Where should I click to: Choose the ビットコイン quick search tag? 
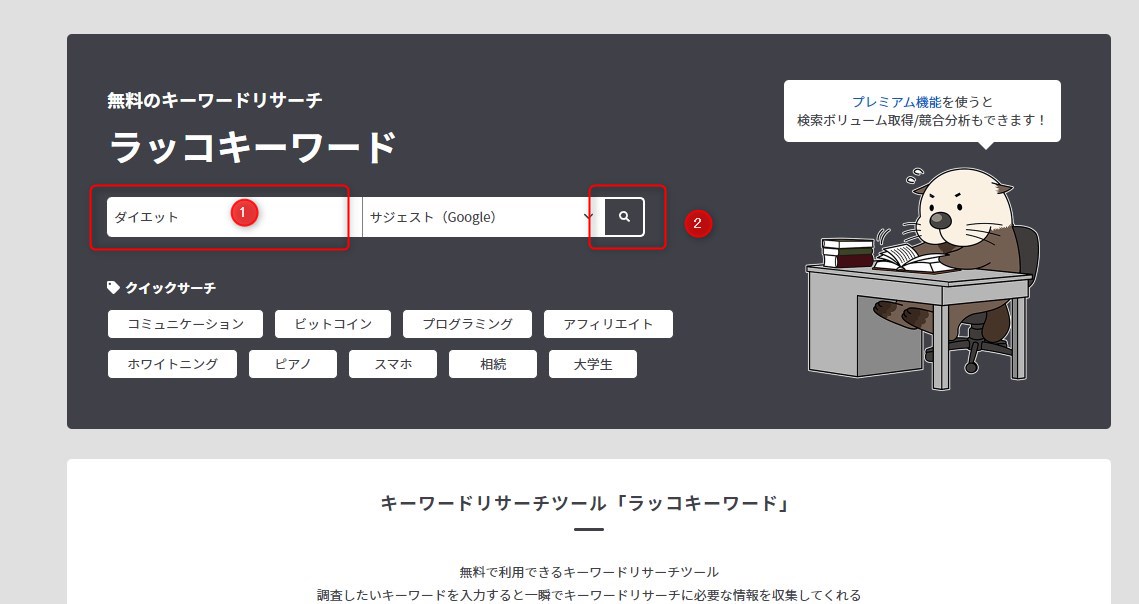point(333,324)
